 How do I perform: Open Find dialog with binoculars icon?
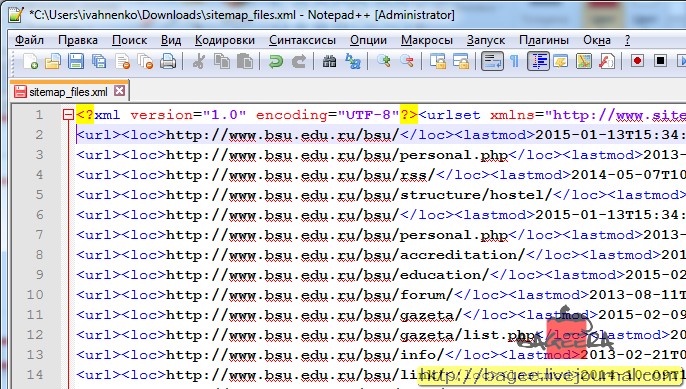pos(329,61)
